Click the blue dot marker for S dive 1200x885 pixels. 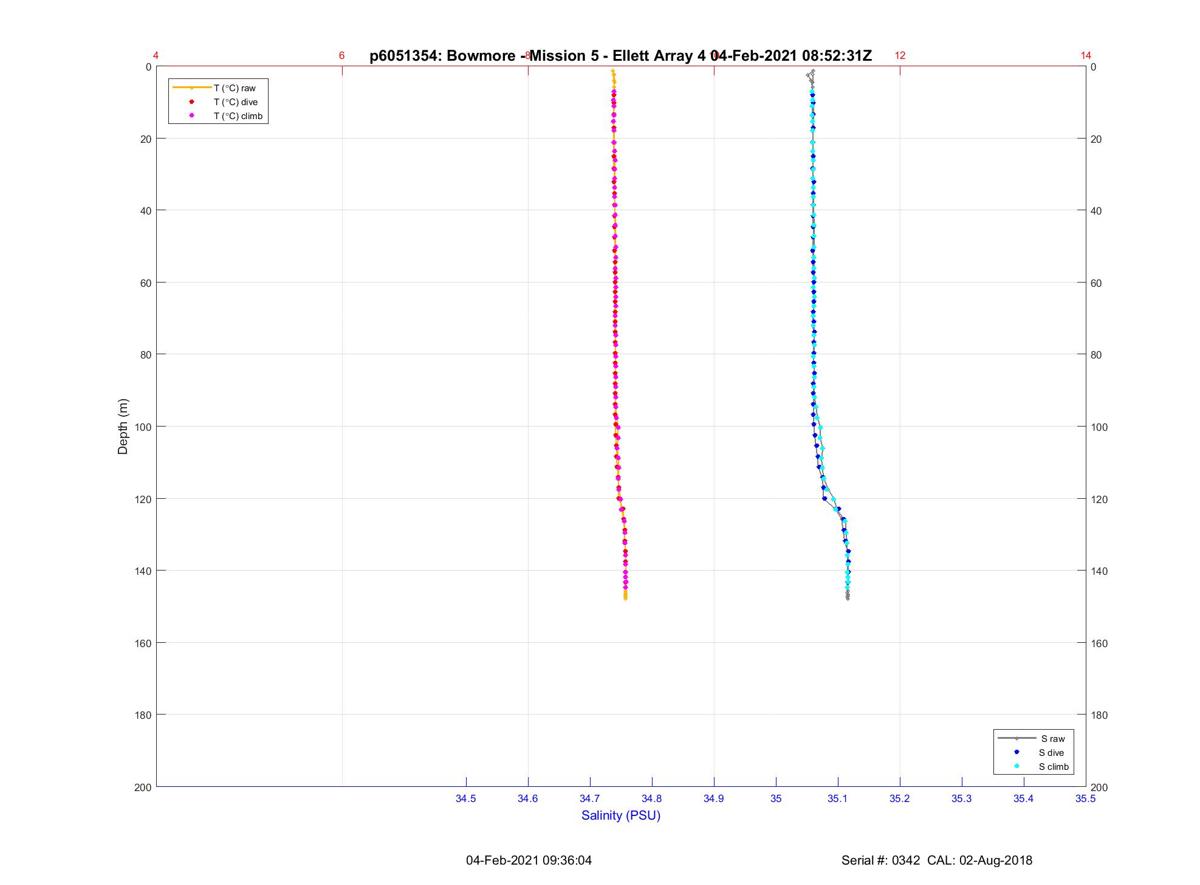[x=1017, y=752]
